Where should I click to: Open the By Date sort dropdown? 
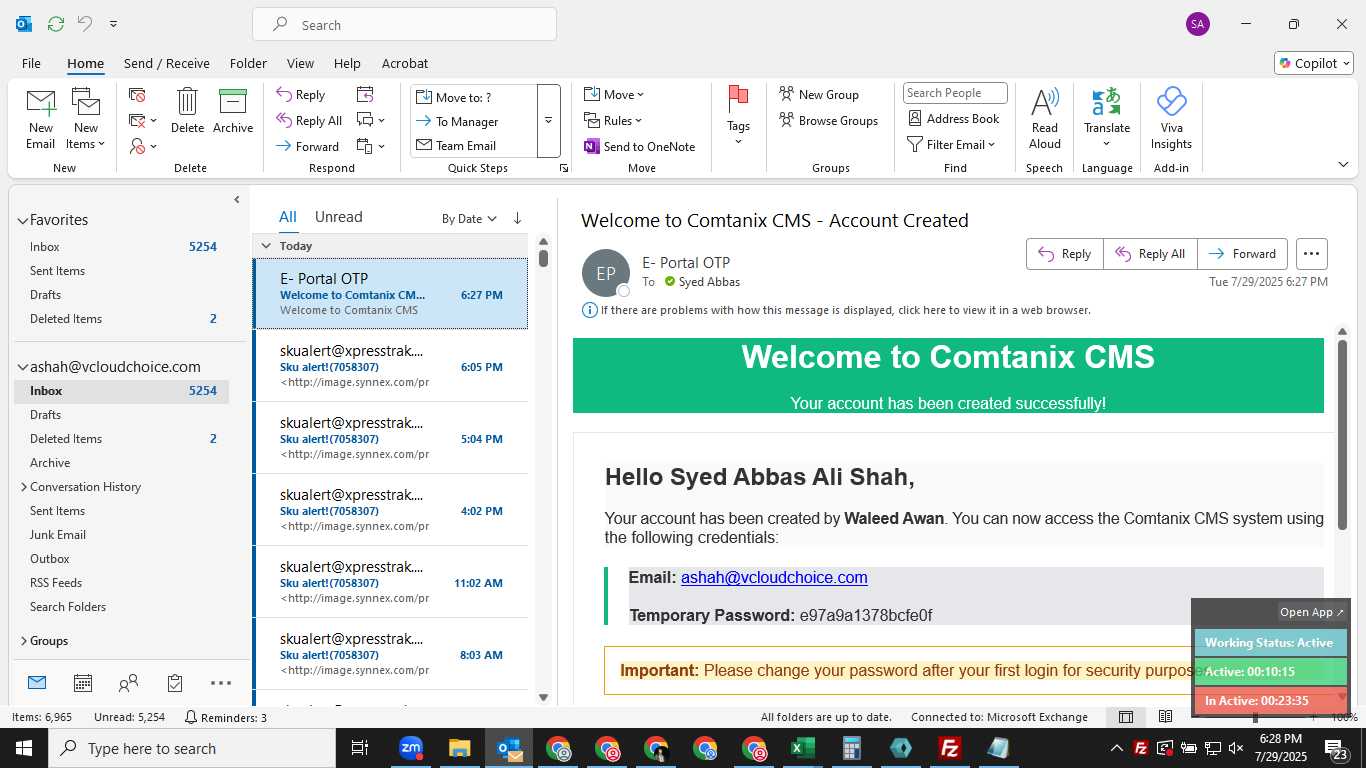[x=469, y=219]
